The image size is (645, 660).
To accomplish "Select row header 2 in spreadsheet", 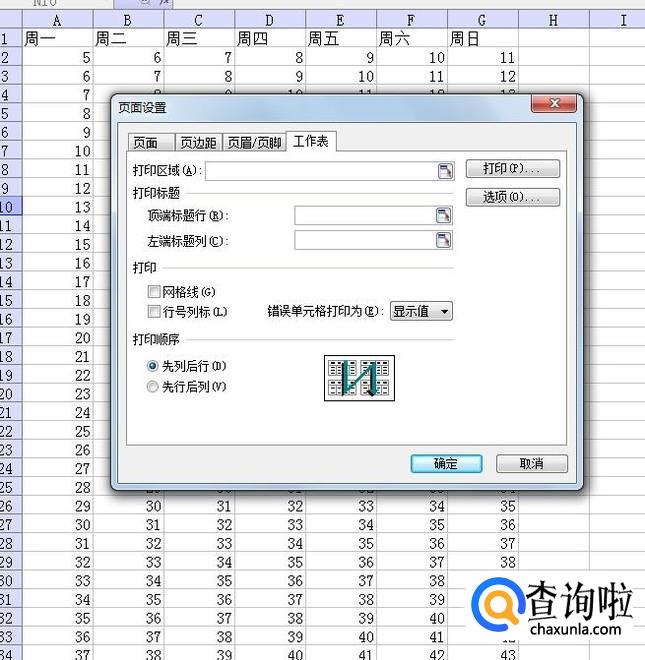I will tap(11, 57).
